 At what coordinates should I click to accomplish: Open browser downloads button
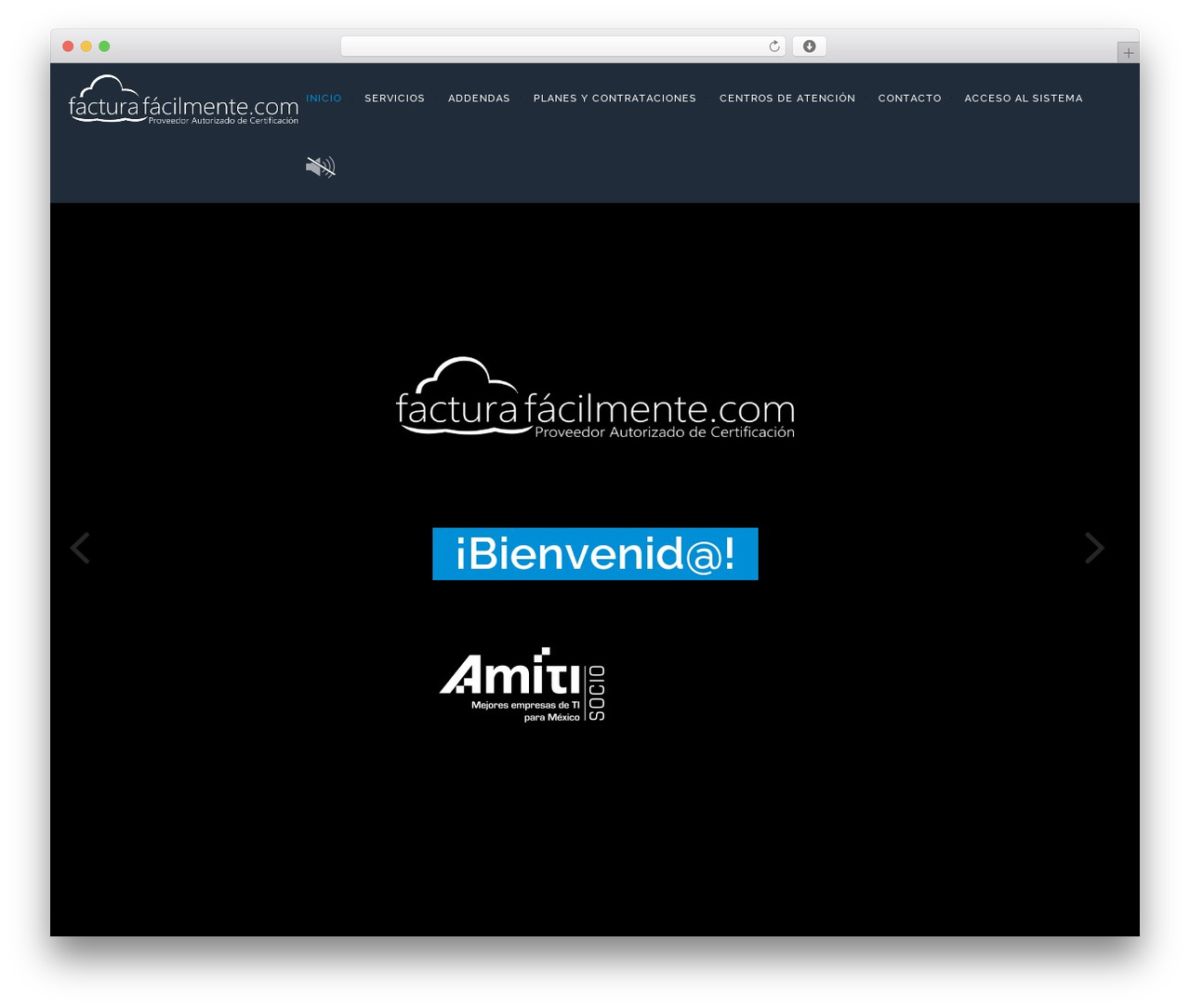[x=809, y=46]
